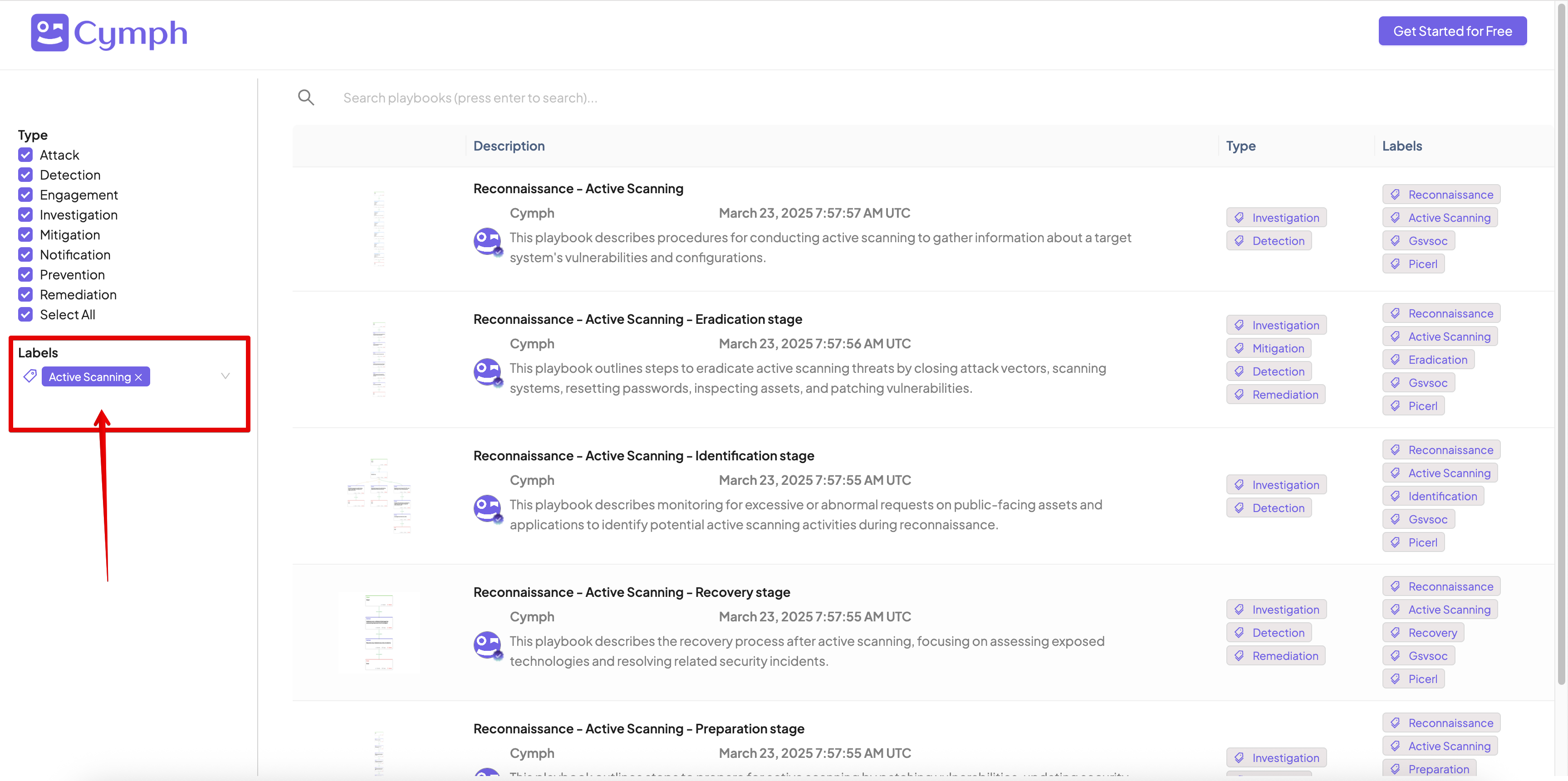Image resolution: width=1568 pixels, height=781 pixels.
Task: Click the Identification label tag
Action: click(1433, 496)
